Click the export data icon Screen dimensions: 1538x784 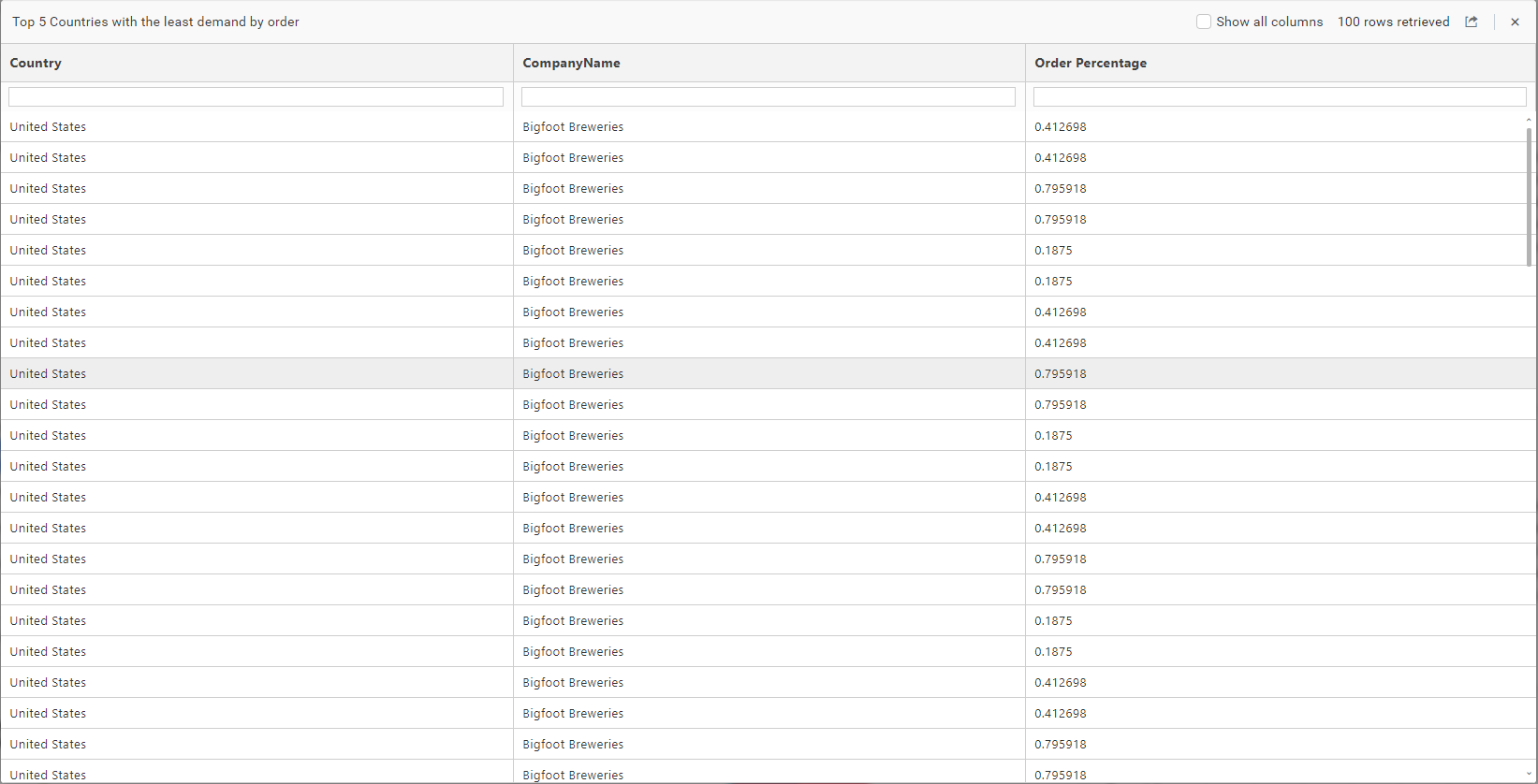[1472, 22]
